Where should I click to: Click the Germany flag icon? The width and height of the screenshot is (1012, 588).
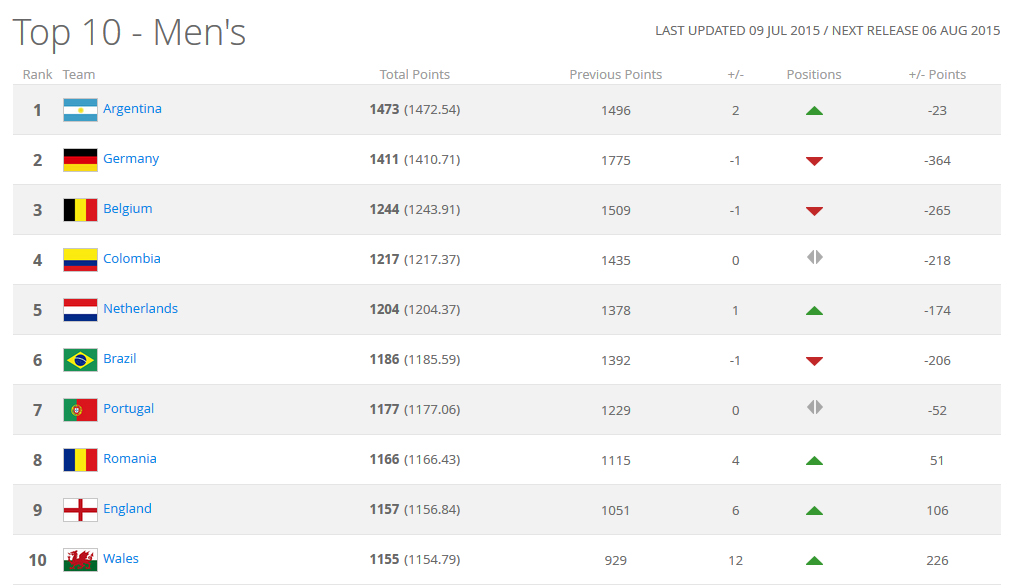pos(80,160)
